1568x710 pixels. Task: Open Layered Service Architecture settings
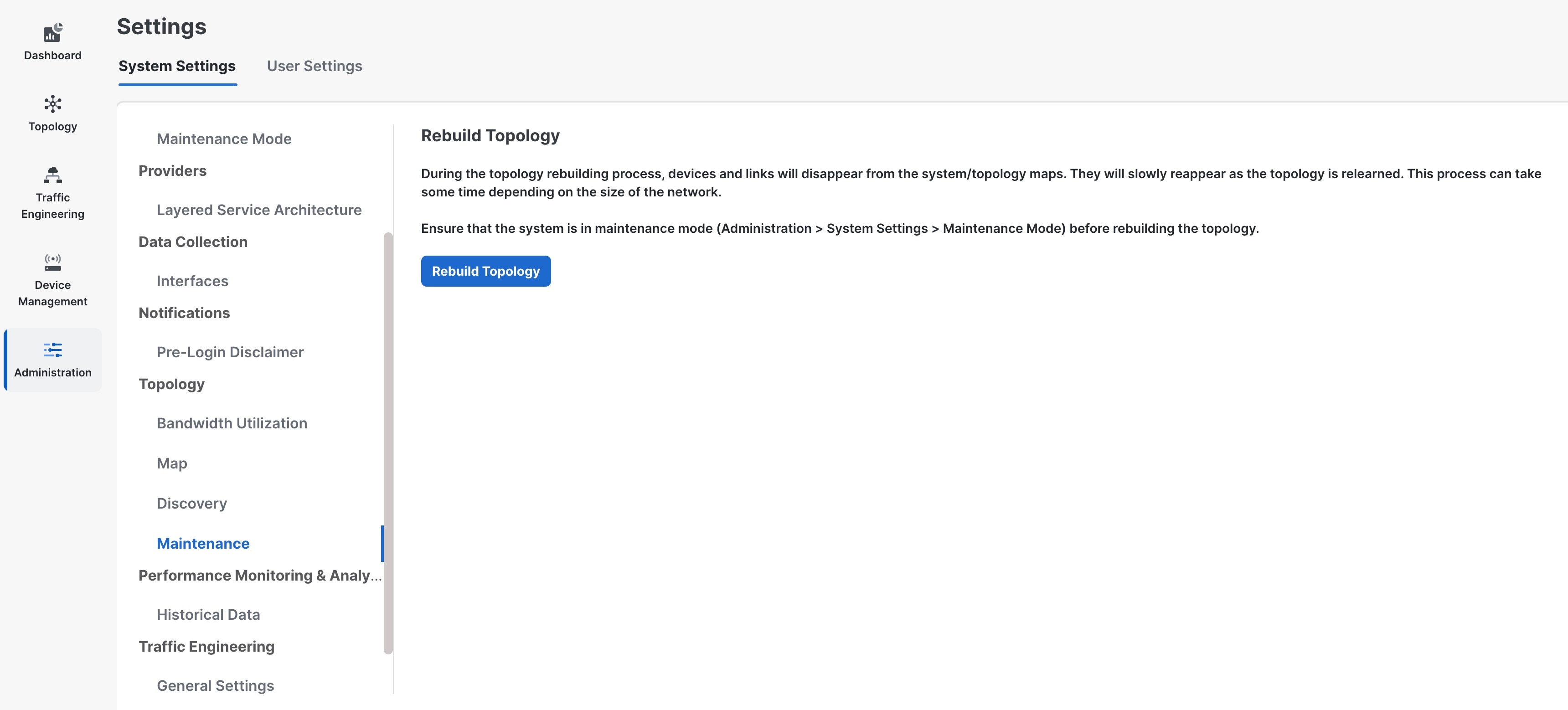pos(259,210)
